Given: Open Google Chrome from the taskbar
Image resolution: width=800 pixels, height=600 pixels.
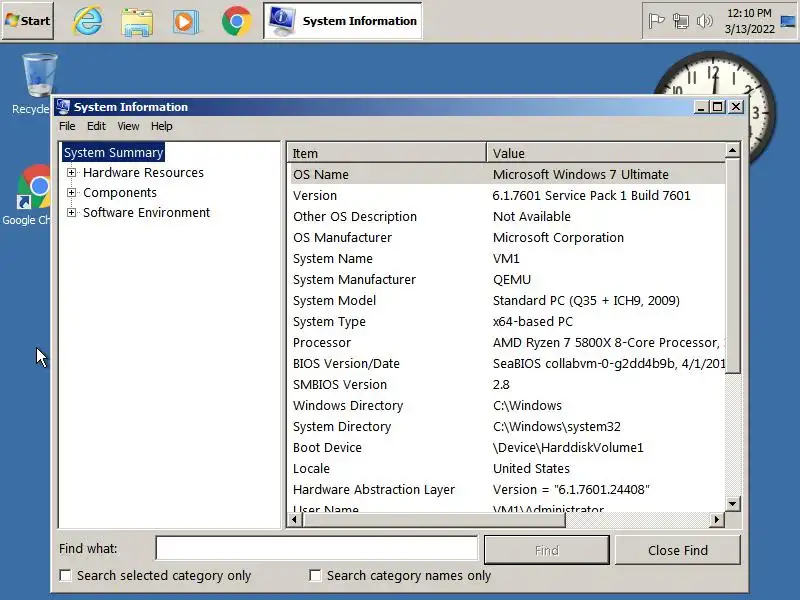Looking at the screenshot, I should 236,21.
